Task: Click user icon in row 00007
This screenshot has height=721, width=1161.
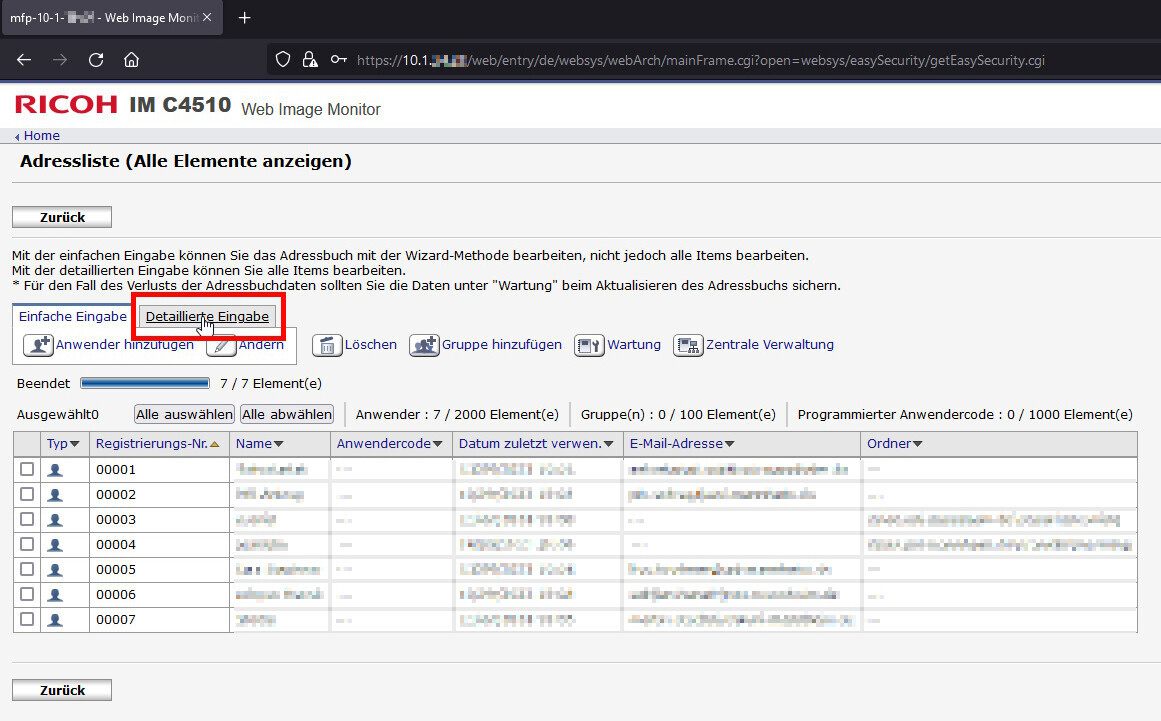Action: (x=55, y=620)
